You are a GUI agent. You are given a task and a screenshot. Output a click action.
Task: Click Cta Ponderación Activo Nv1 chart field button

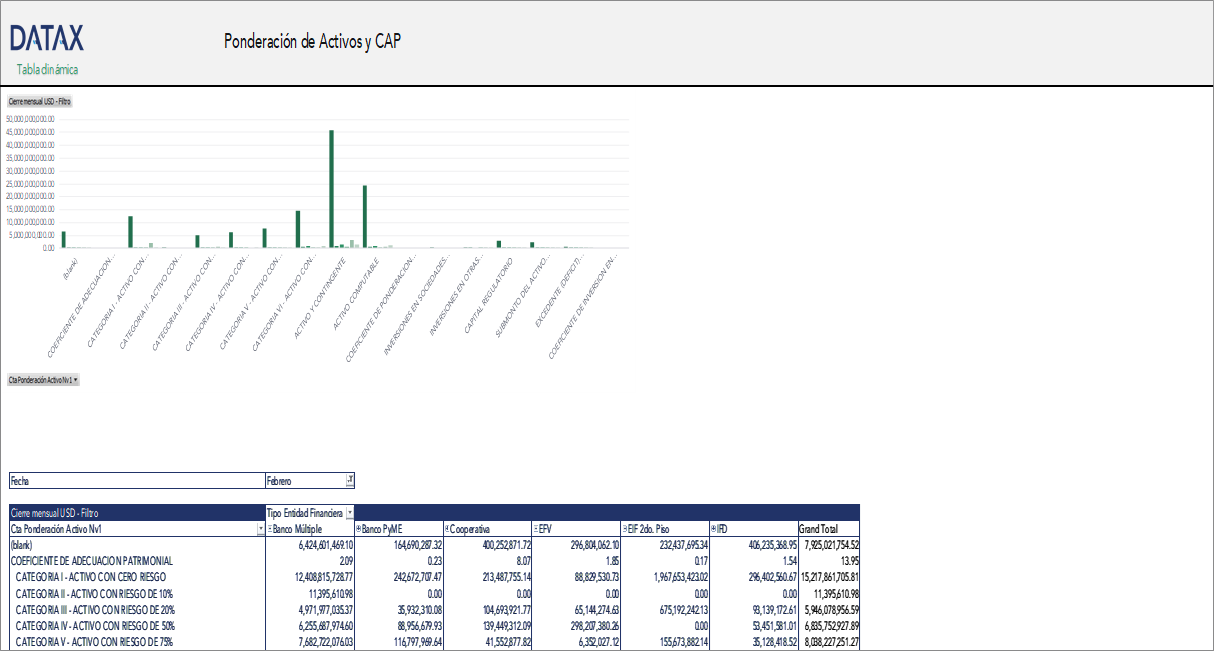coord(43,380)
